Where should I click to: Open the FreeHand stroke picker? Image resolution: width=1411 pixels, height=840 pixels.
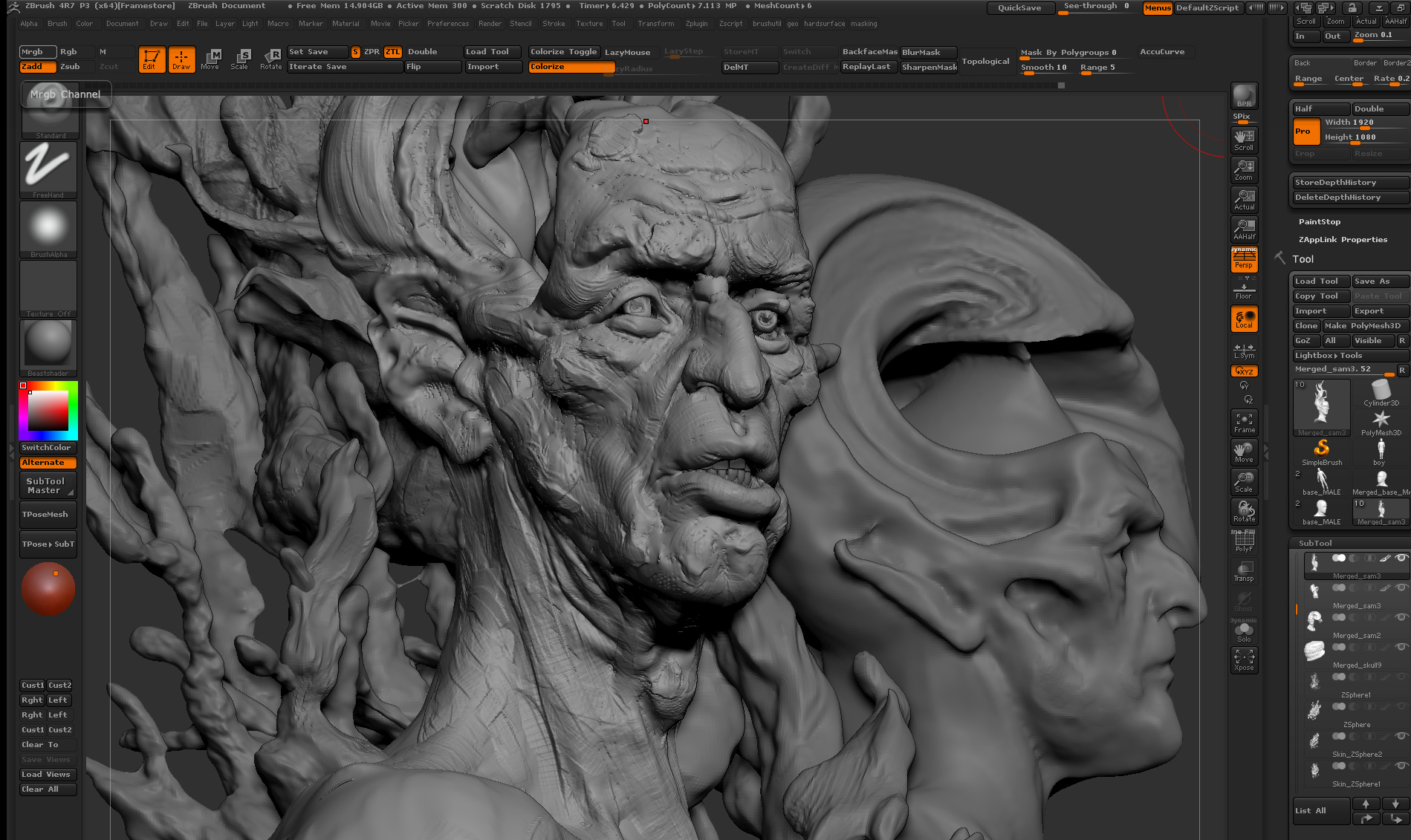(x=48, y=170)
